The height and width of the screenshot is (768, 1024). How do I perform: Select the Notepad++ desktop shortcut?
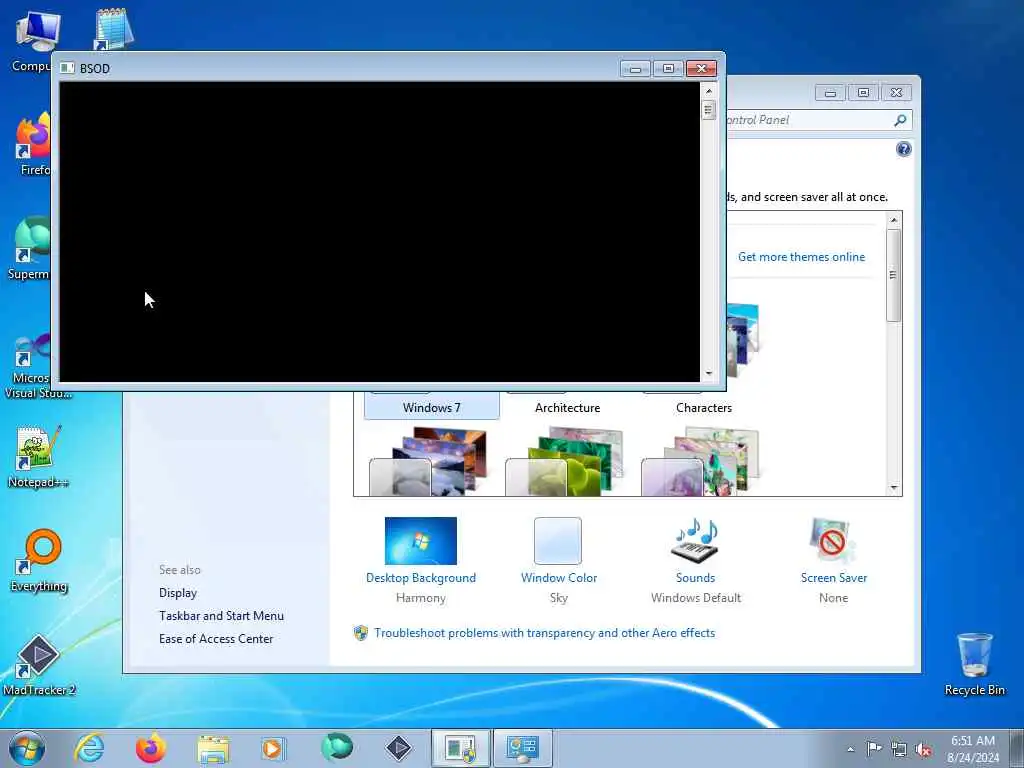pyautogui.click(x=38, y=456)
